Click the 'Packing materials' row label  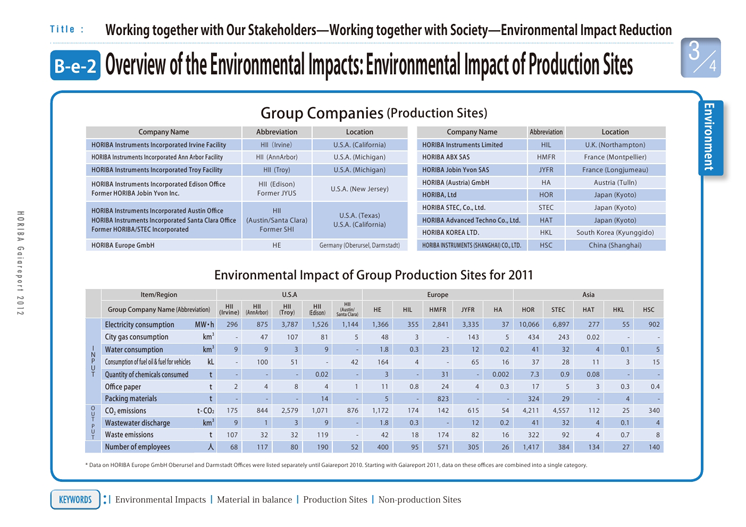131,399
